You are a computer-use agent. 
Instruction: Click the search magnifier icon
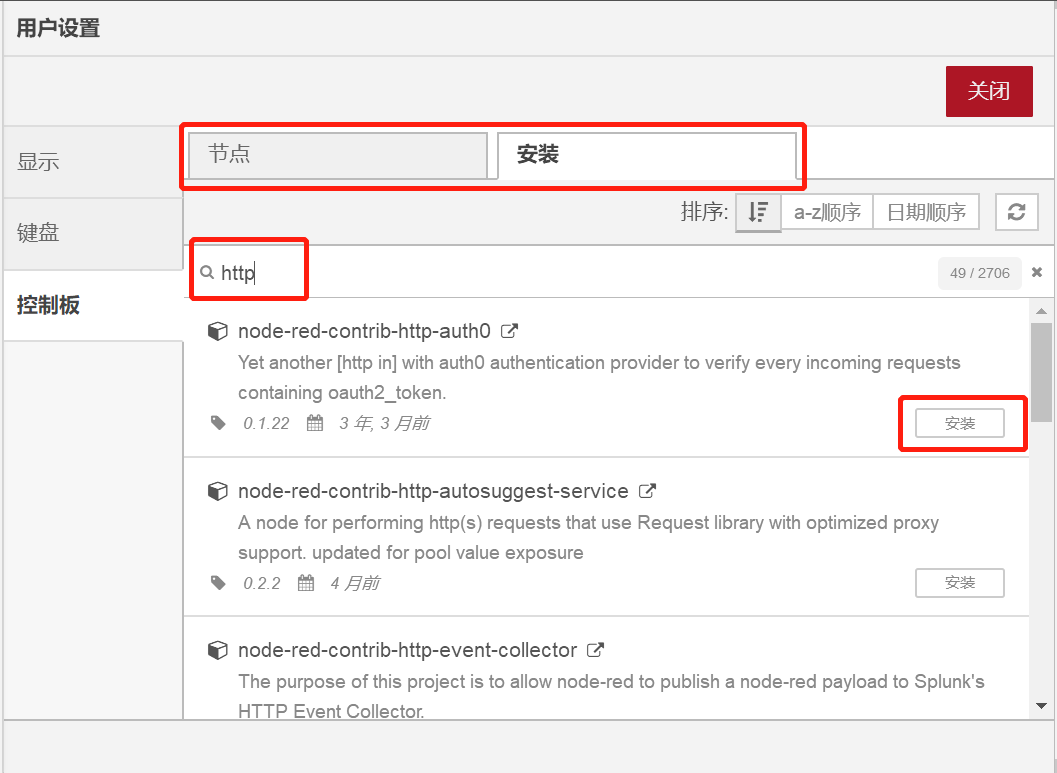pyautogui.click(x=207, y=272)
